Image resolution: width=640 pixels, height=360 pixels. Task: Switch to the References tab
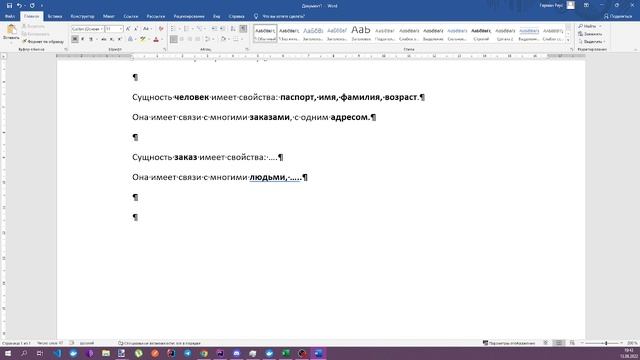pos(131,16)
